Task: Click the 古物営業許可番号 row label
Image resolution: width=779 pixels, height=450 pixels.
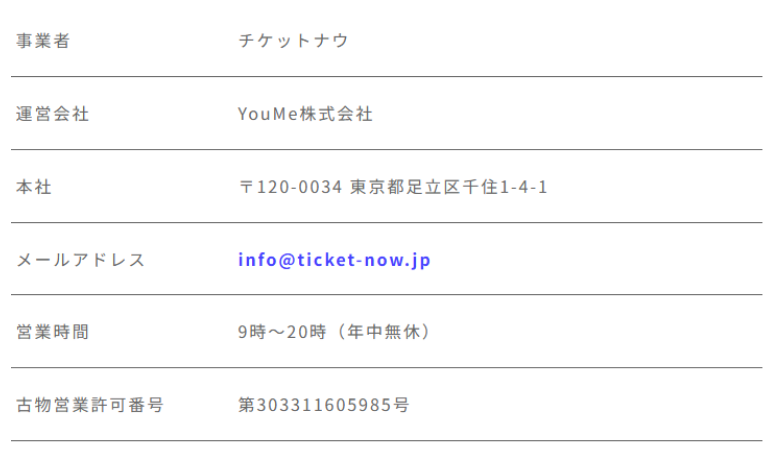Action: tap(89, 405)
